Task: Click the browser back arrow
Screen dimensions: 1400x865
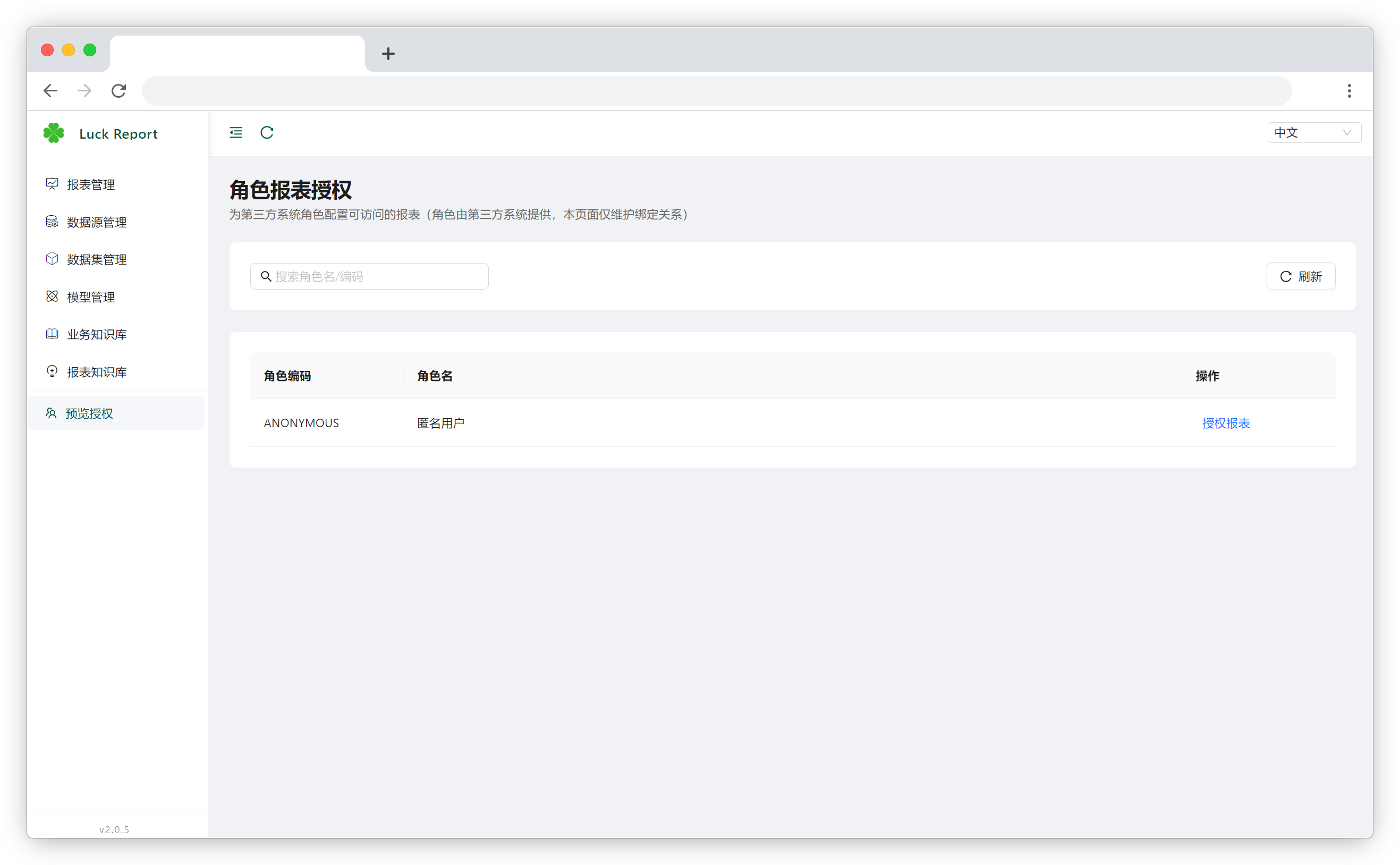Action: tap(50, 90)
